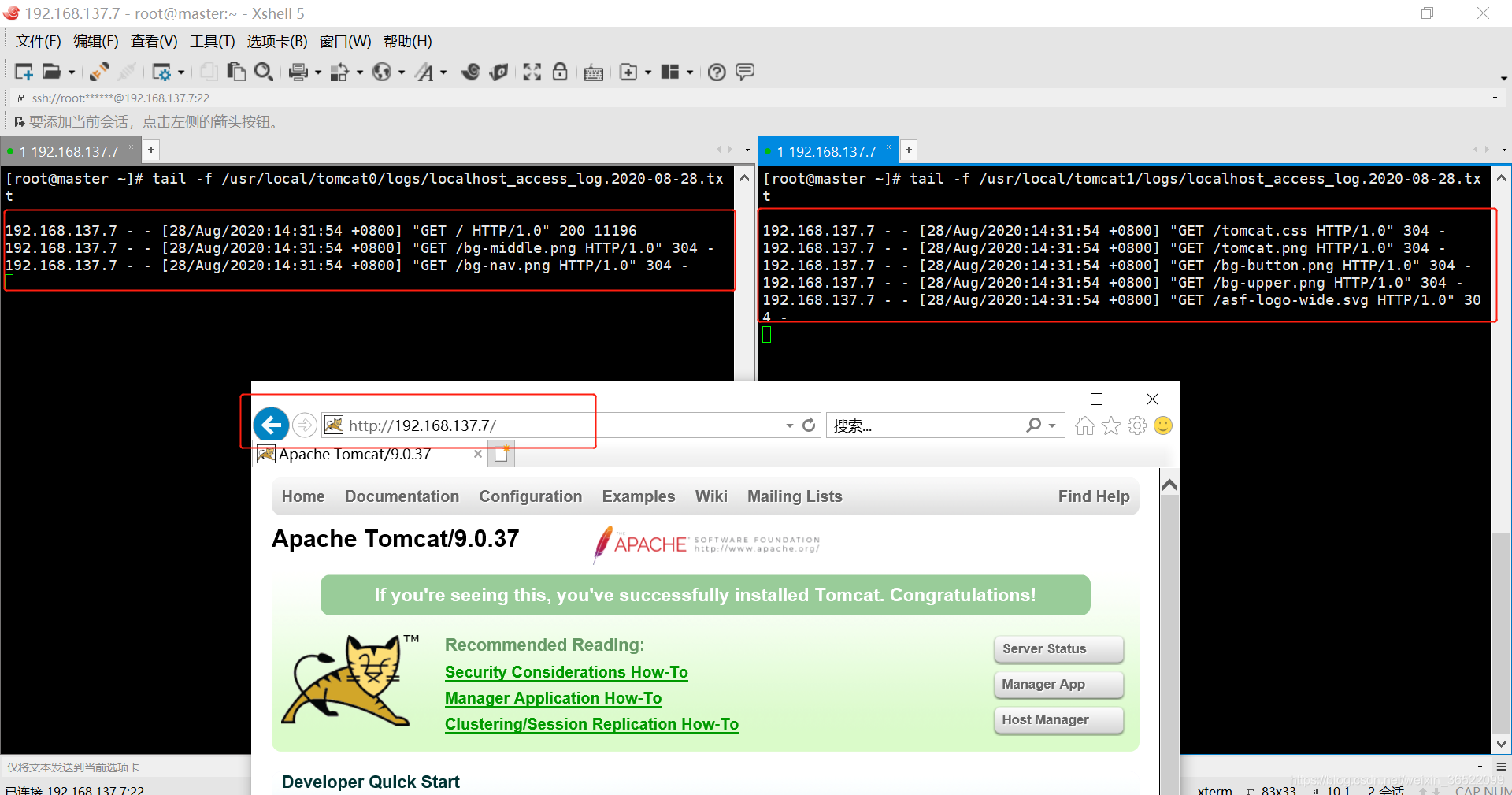Image resolution: width=1512 pixels, height=795 pixels.
Task: Open the 帮助(H) menu
Action: click(x=408, y=42)
